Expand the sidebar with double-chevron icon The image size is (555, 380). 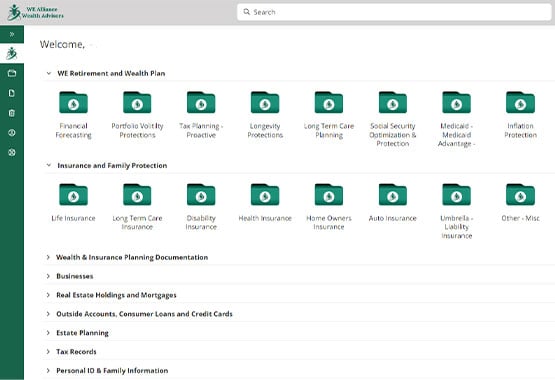(12, 34)
